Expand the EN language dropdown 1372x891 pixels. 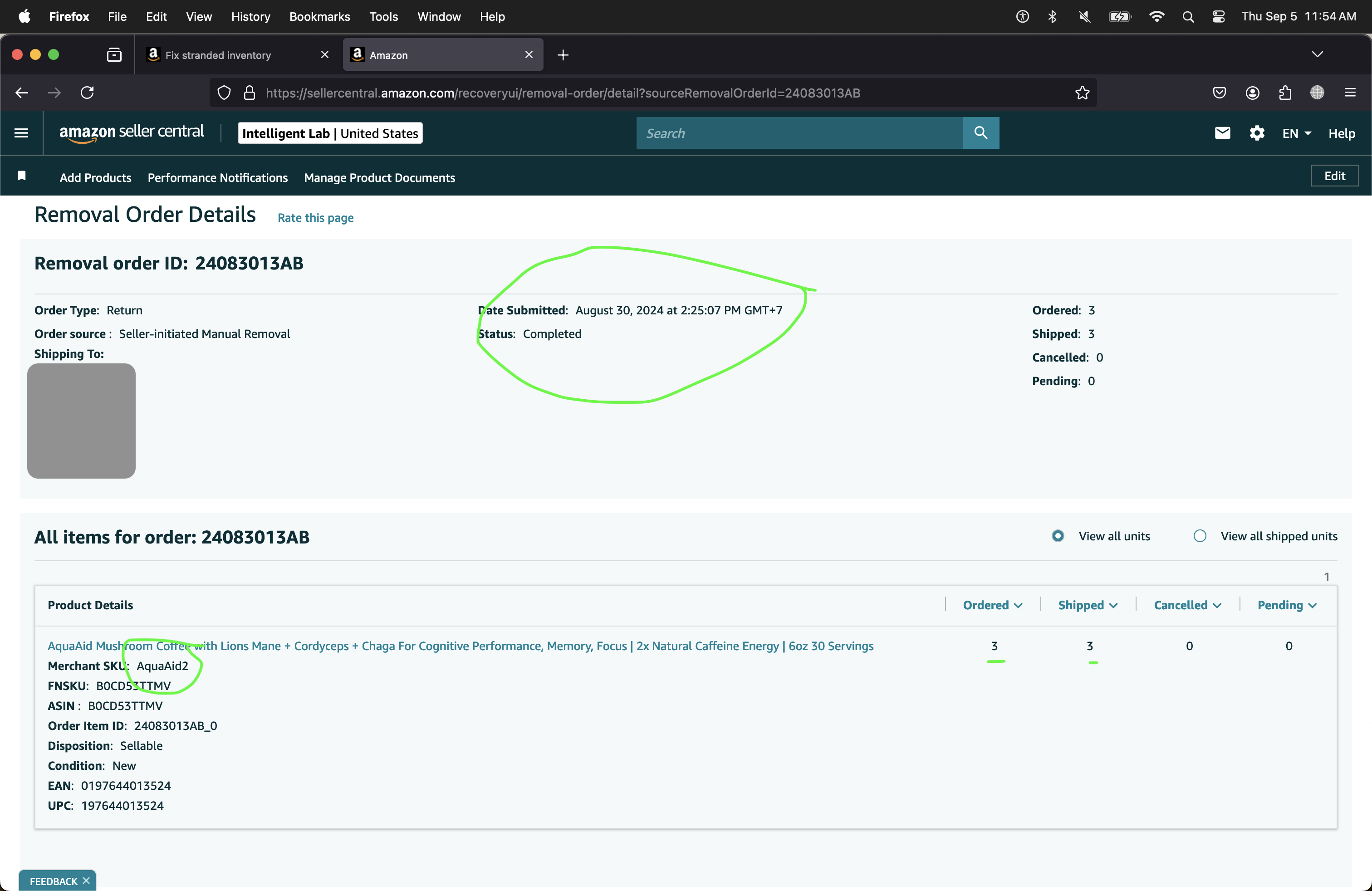point(1297,133)
